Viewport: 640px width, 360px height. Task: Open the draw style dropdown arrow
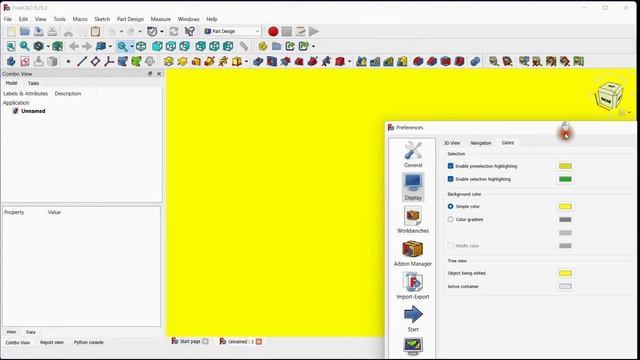click(x=48, y=47)
